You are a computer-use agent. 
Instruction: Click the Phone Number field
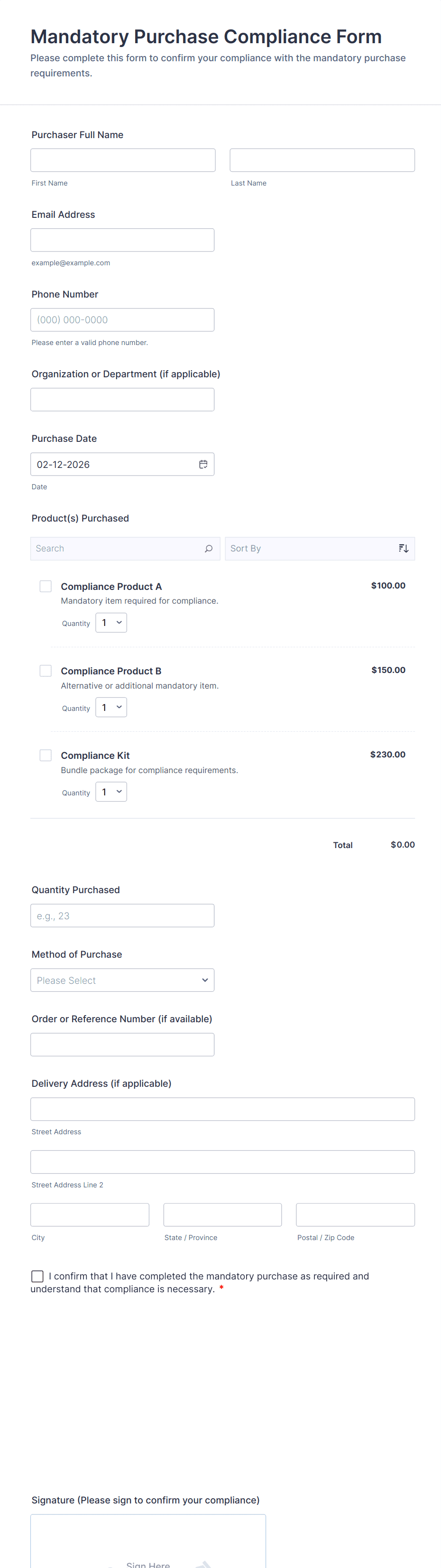coord(122,319)
